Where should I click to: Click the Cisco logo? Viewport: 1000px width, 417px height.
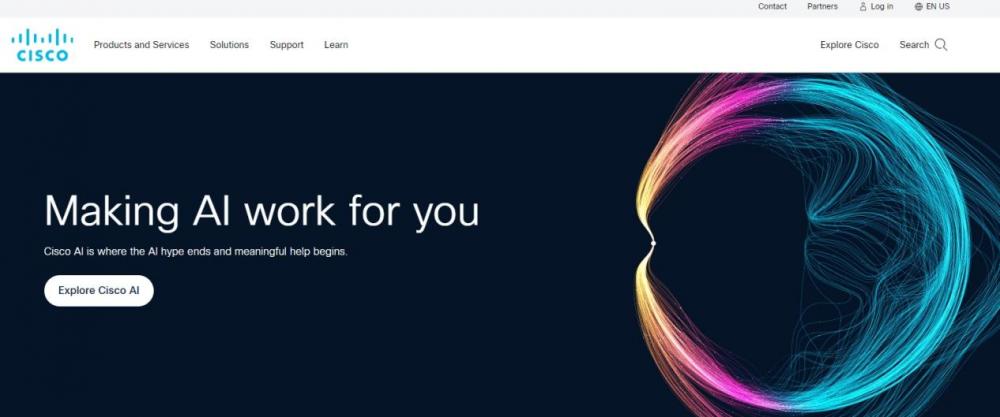click(x=42, y=45)
